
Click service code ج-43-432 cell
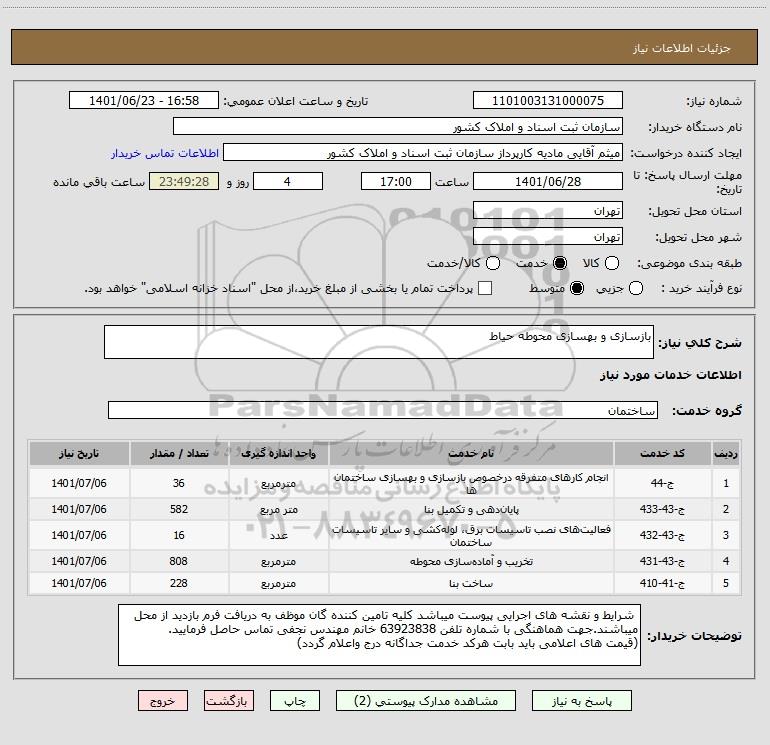pyautogui.click(x=662, y=535)
